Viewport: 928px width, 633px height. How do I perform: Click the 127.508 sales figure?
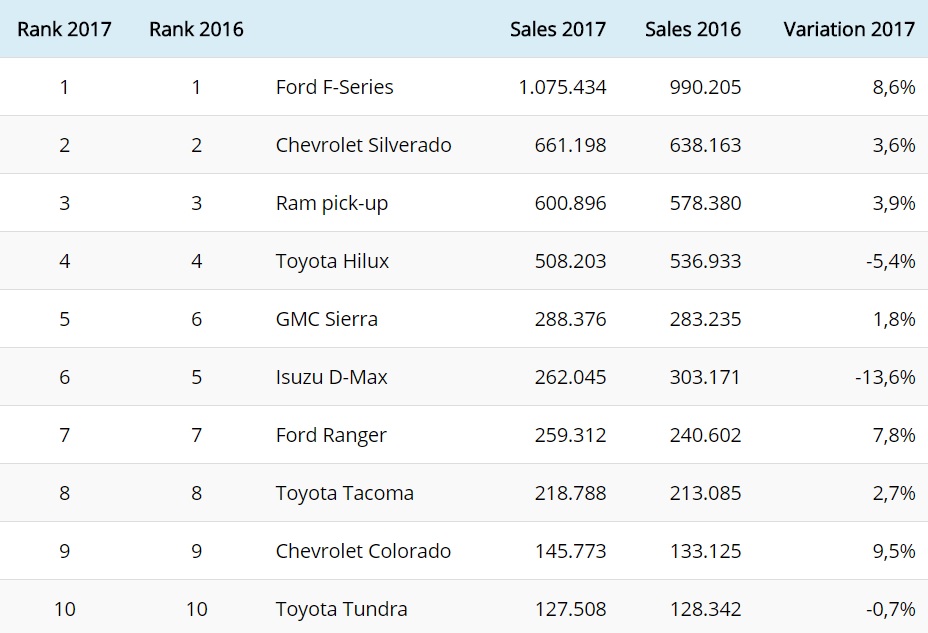(568, 609)
